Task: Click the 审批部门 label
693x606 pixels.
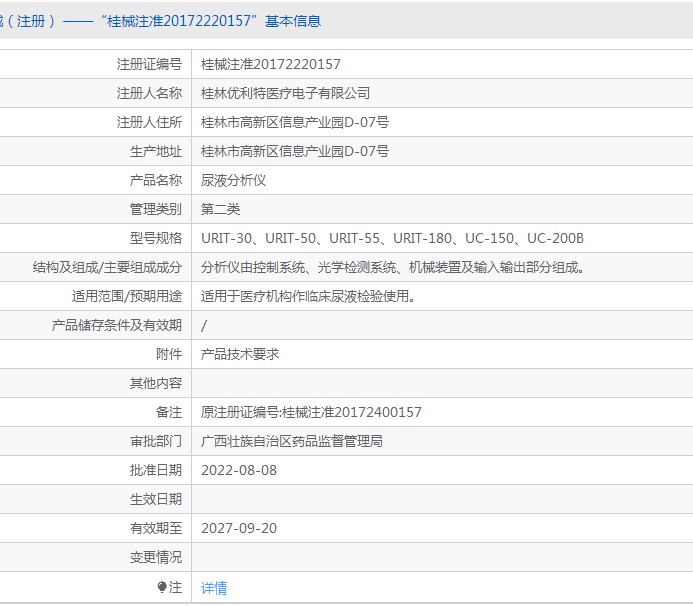Action: pos(156,441)
